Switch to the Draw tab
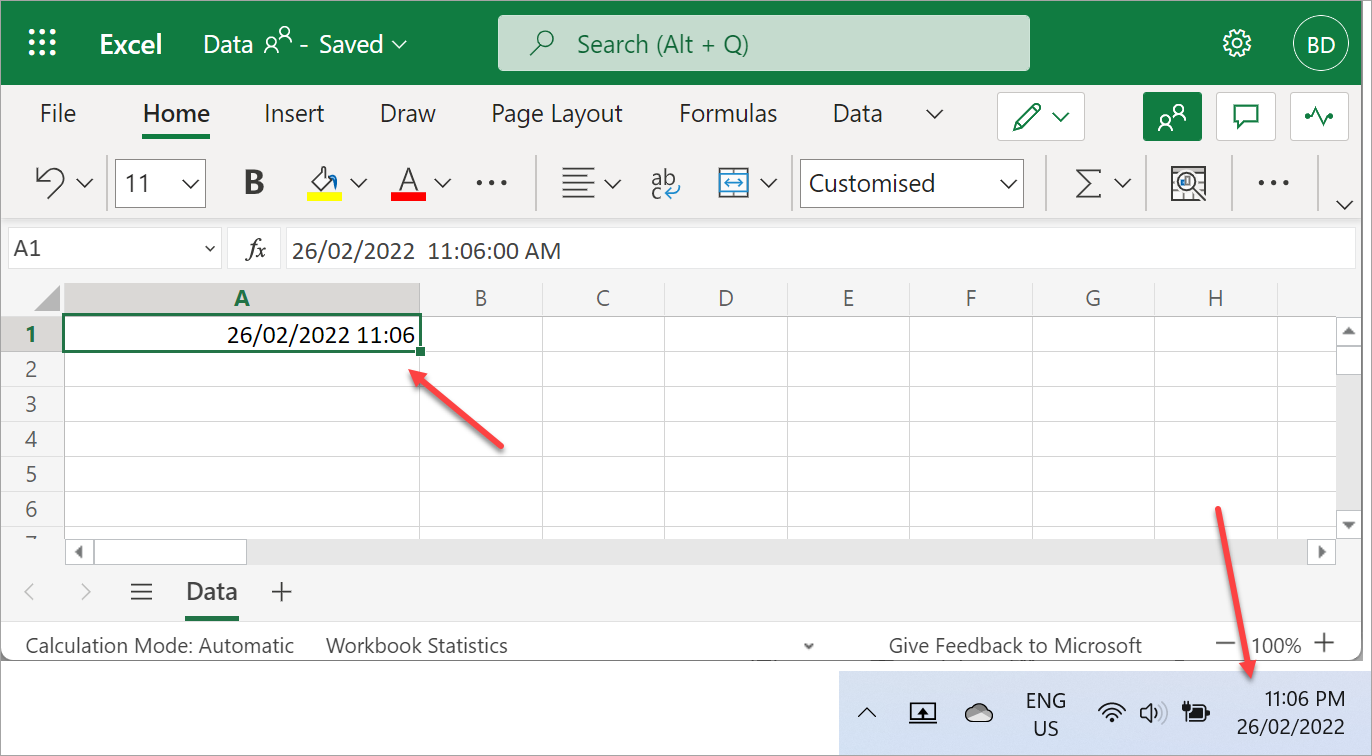 408,114
